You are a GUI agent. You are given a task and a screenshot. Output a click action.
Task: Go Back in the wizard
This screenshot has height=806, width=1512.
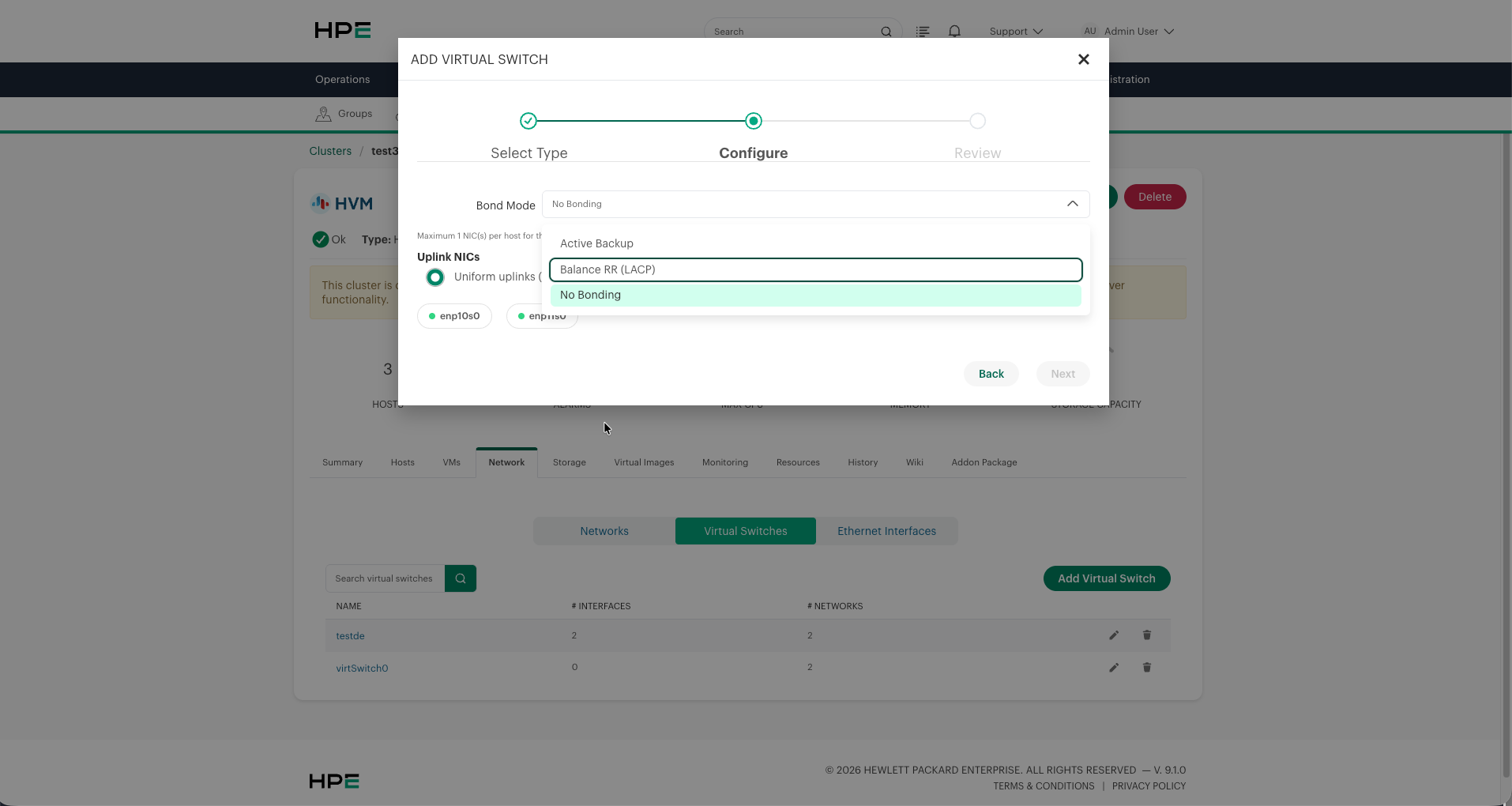coord(991,374)
